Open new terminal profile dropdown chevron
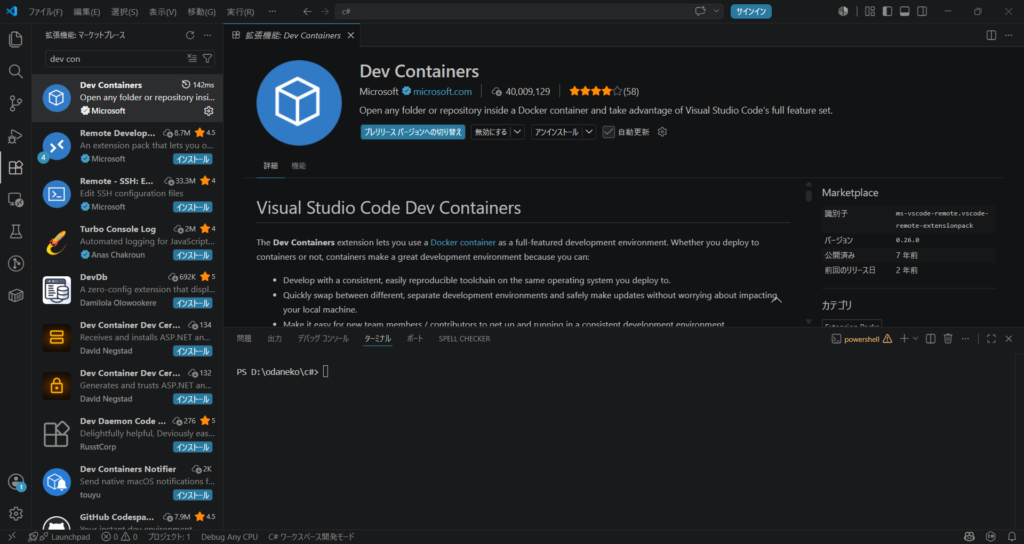The width and height of the screenshot is (1024, 544). pos(916,339)
